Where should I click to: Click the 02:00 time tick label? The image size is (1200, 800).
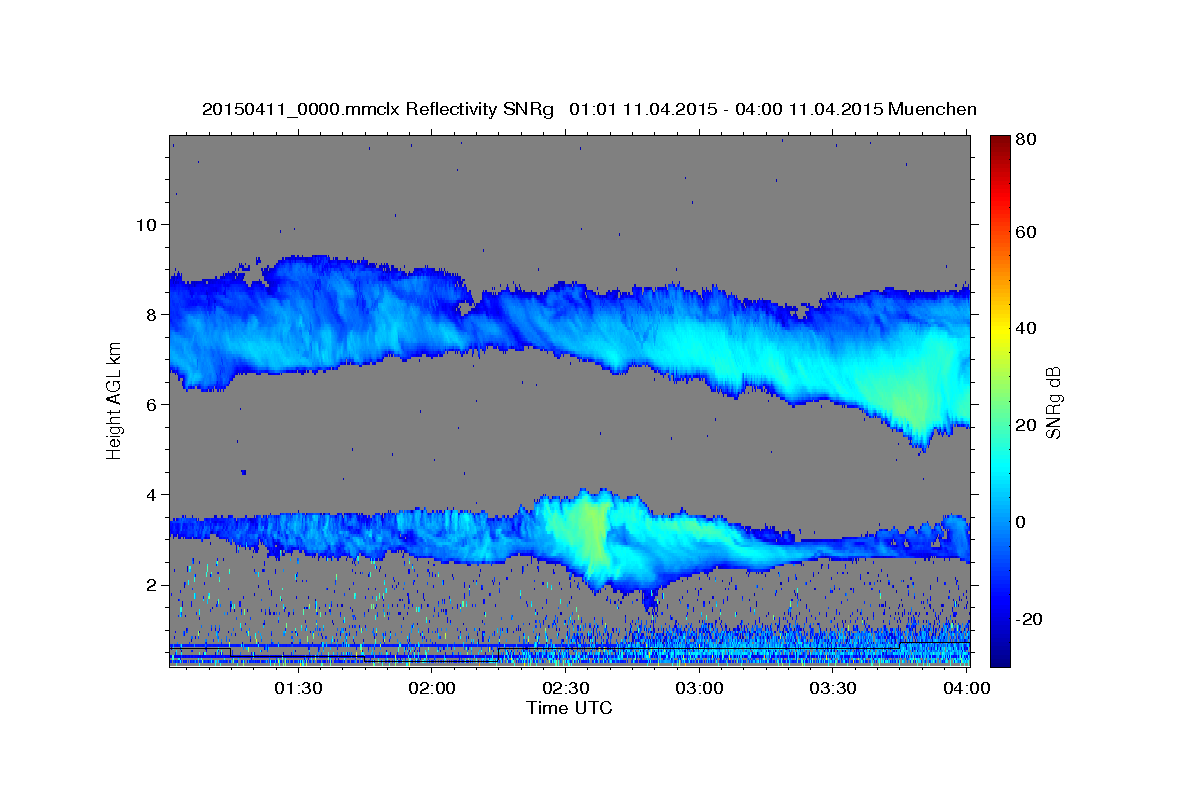[433, 688]
